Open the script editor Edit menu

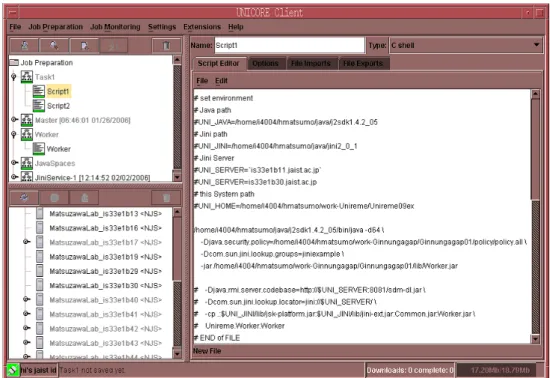(x=221, y=81)
